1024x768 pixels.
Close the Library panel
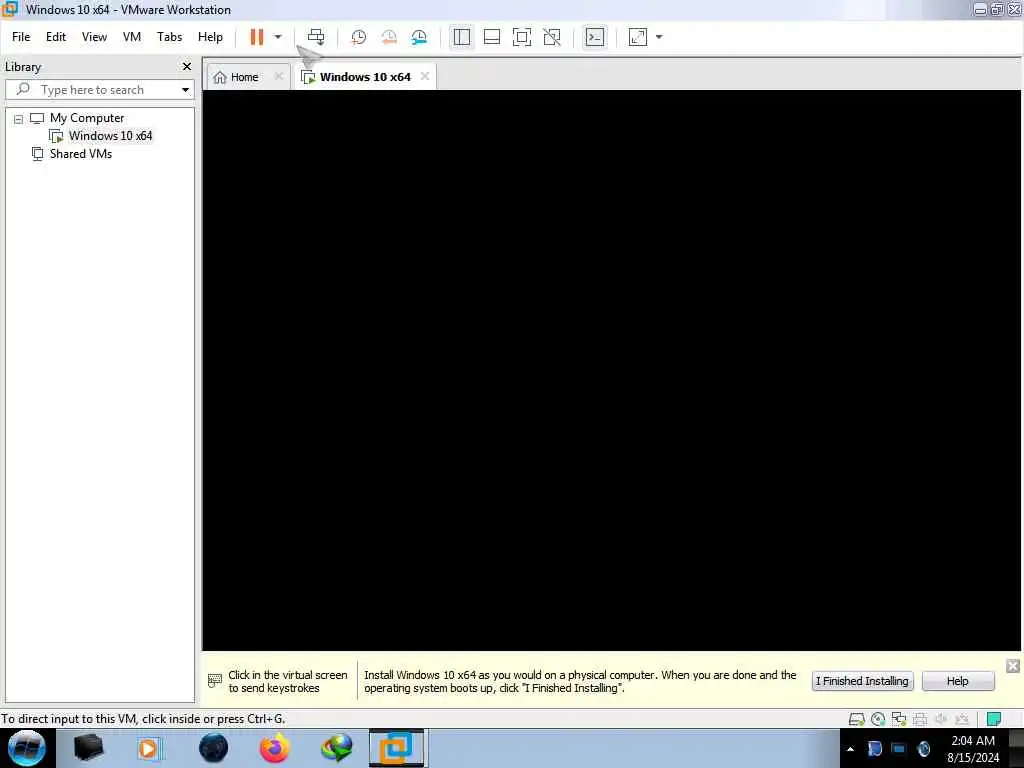coord(187,67)
